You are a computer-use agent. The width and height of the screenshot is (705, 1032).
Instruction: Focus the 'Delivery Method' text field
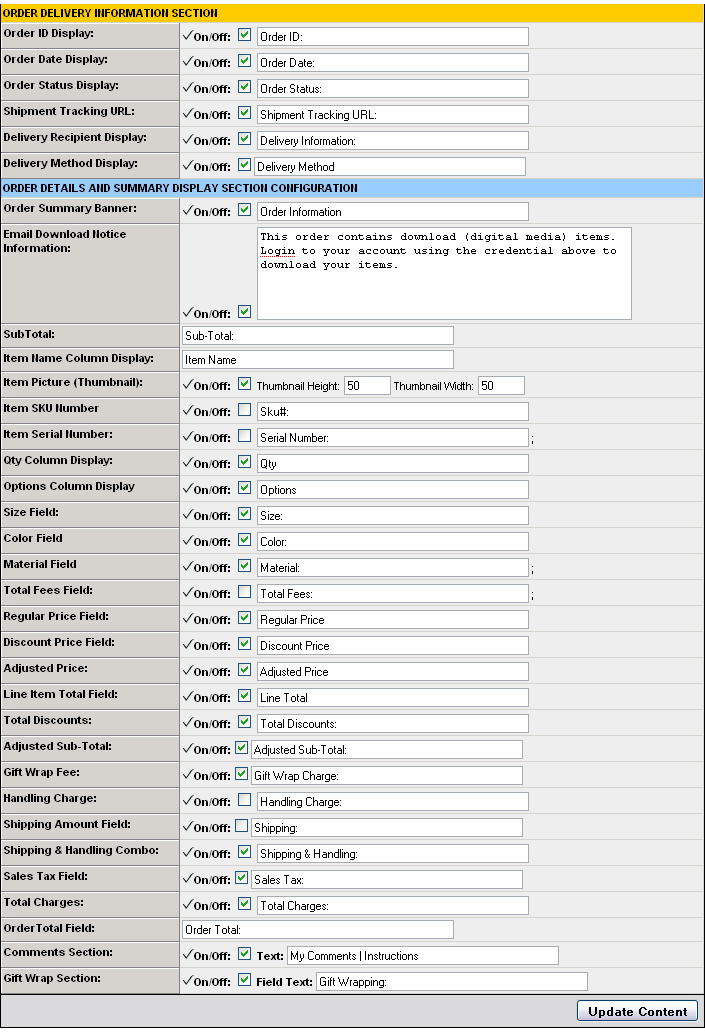coord(390,167)
